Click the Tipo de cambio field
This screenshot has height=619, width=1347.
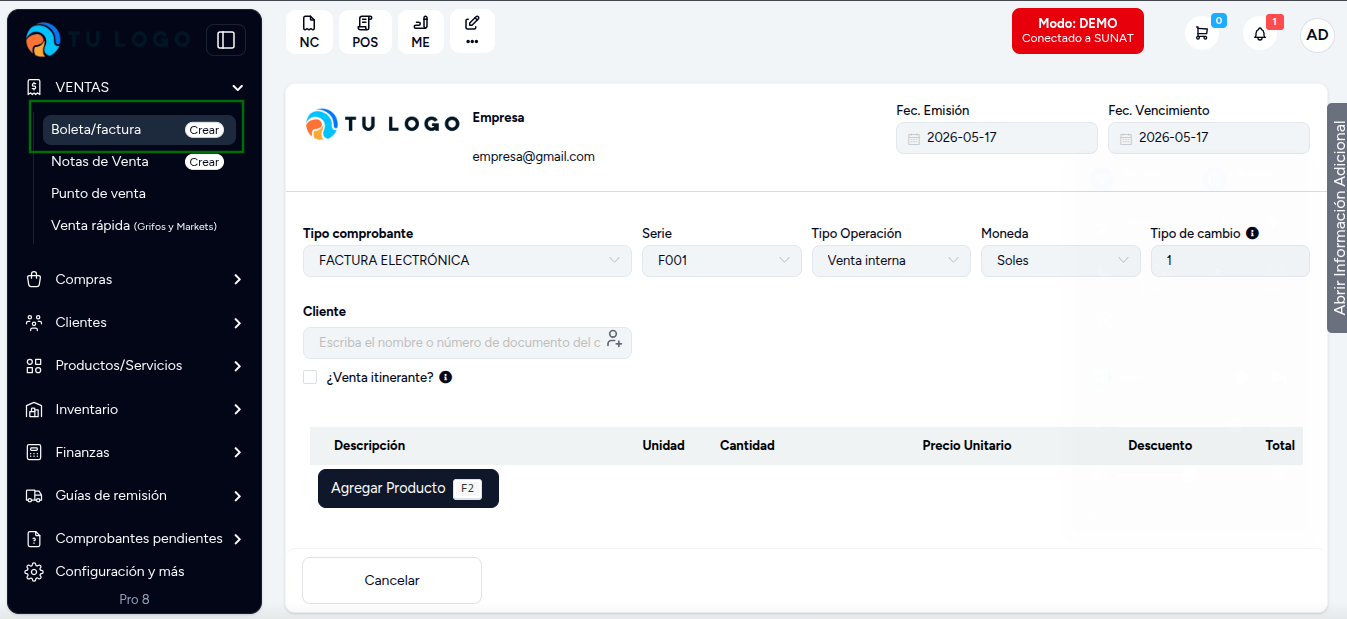click(x=1230, y=260)
